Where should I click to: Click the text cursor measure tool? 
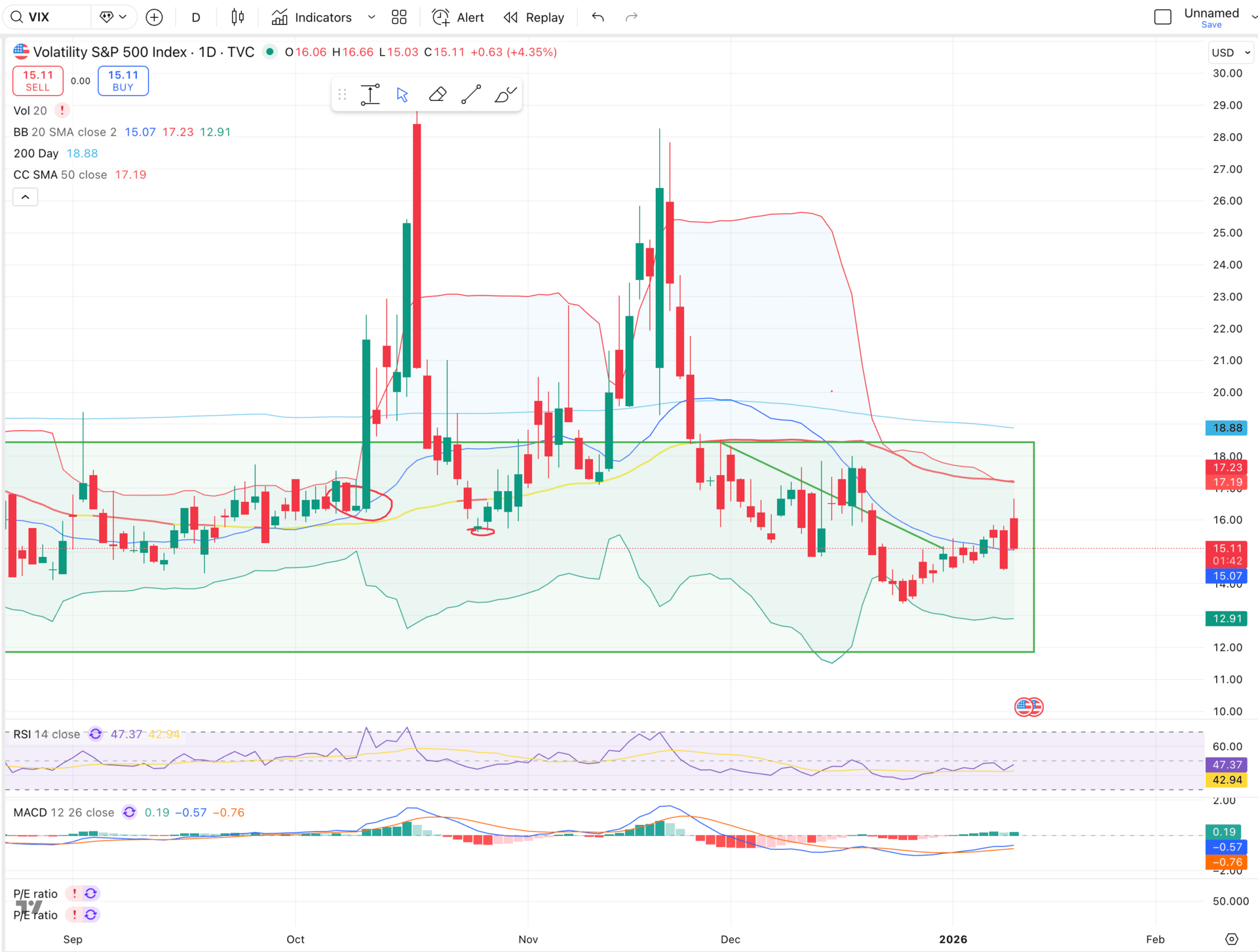[x=370, y=95]
